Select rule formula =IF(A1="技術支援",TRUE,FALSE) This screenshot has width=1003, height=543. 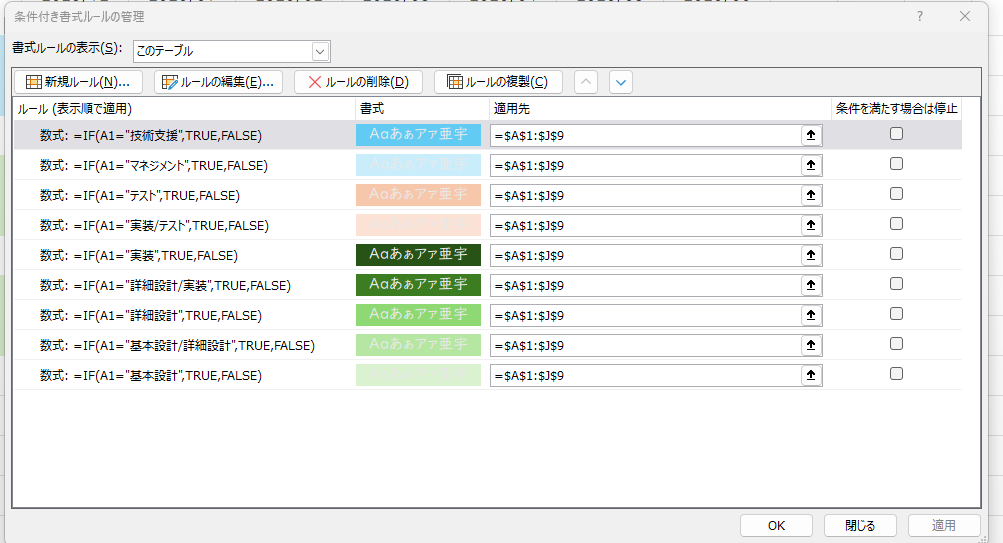pyautogui.click(x=151, y=136)
